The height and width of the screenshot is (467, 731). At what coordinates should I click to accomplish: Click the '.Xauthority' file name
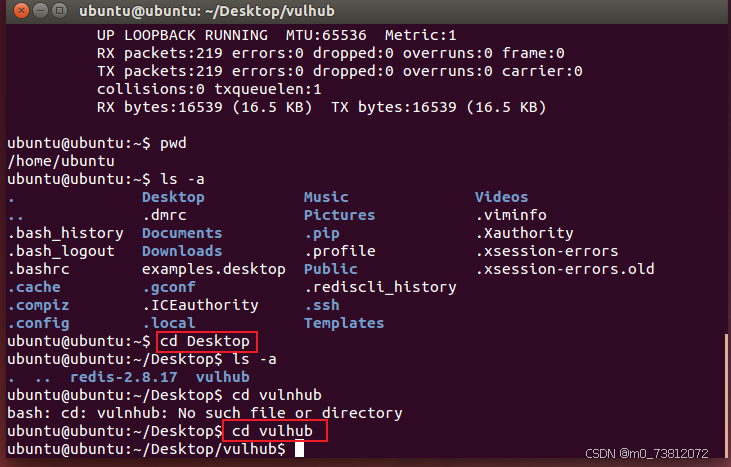[524, 234]
